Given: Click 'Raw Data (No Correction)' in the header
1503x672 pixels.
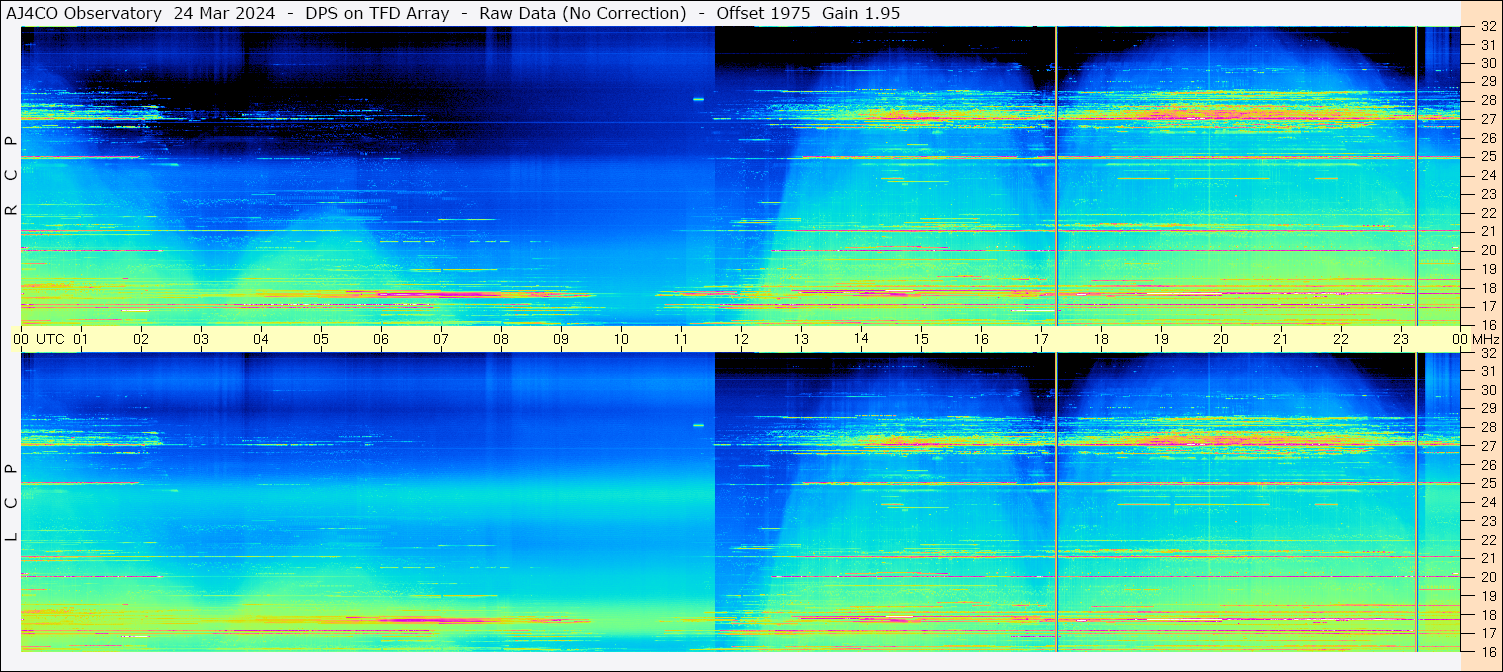Looking at the screenshot, I should click(582, 13).
